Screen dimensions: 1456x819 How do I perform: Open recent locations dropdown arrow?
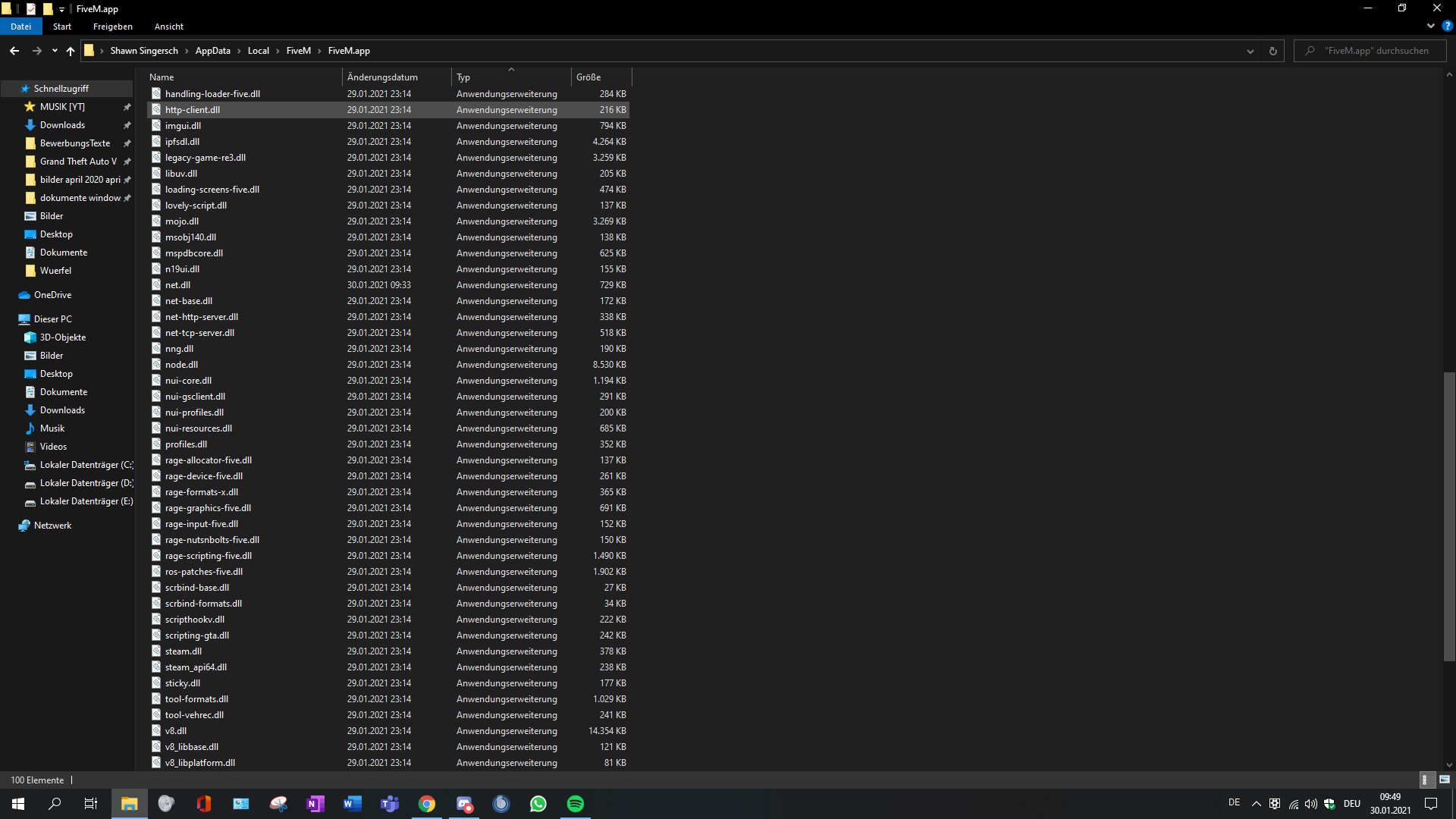coord(55,51)
